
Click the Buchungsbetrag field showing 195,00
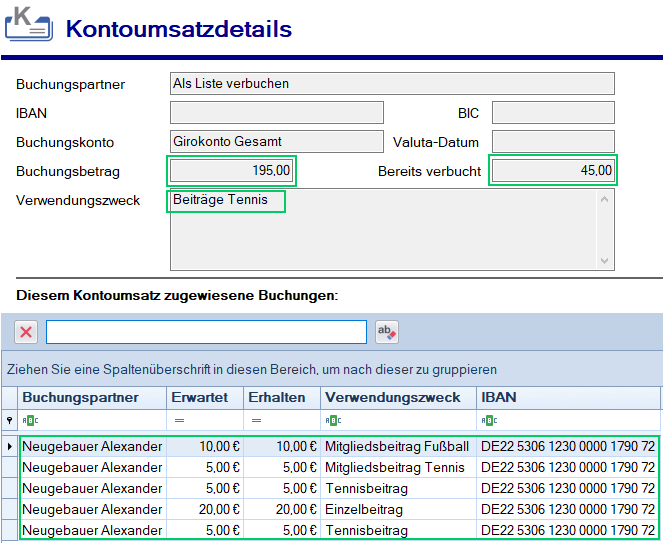point(231,170)
